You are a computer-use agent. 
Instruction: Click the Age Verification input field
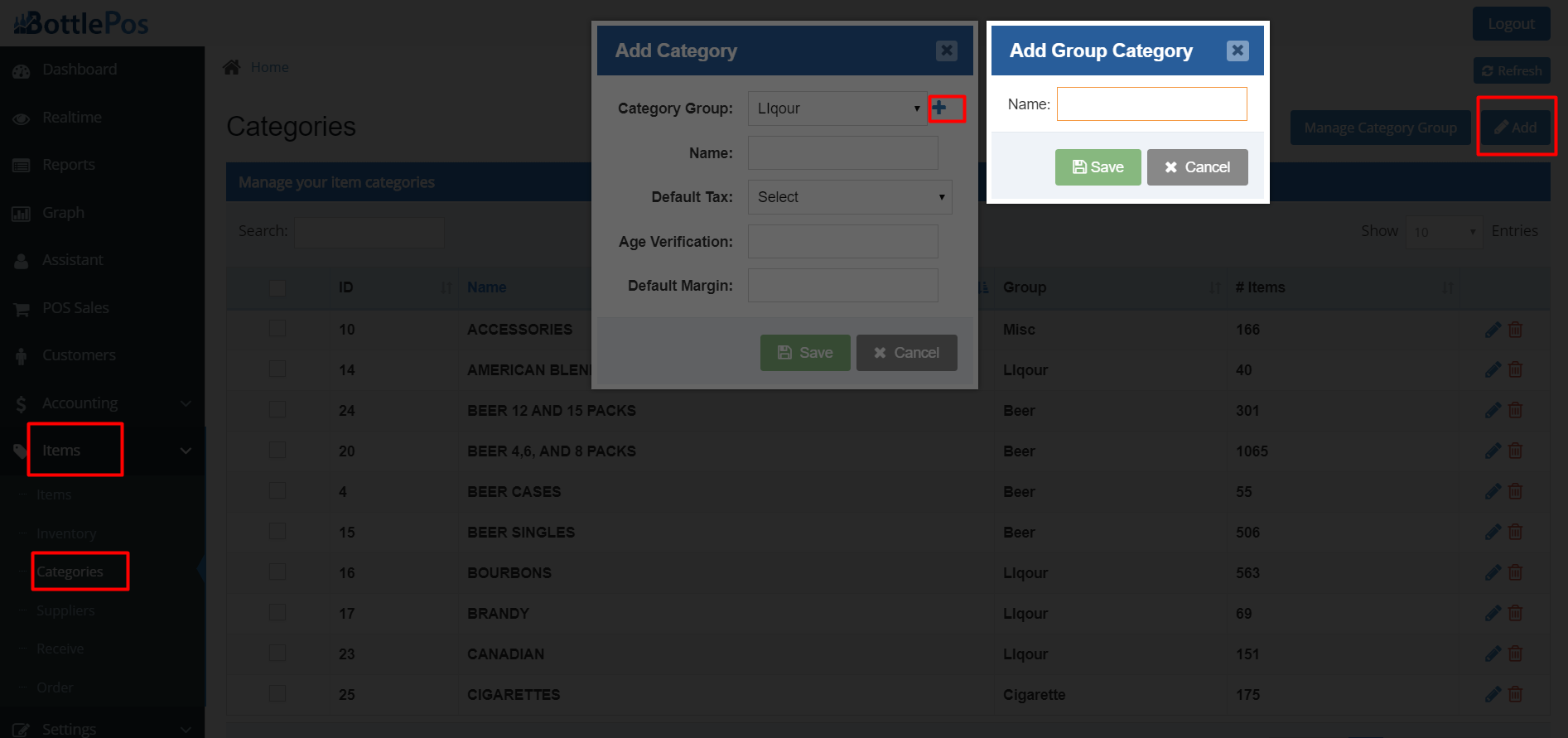pos(842,242)
